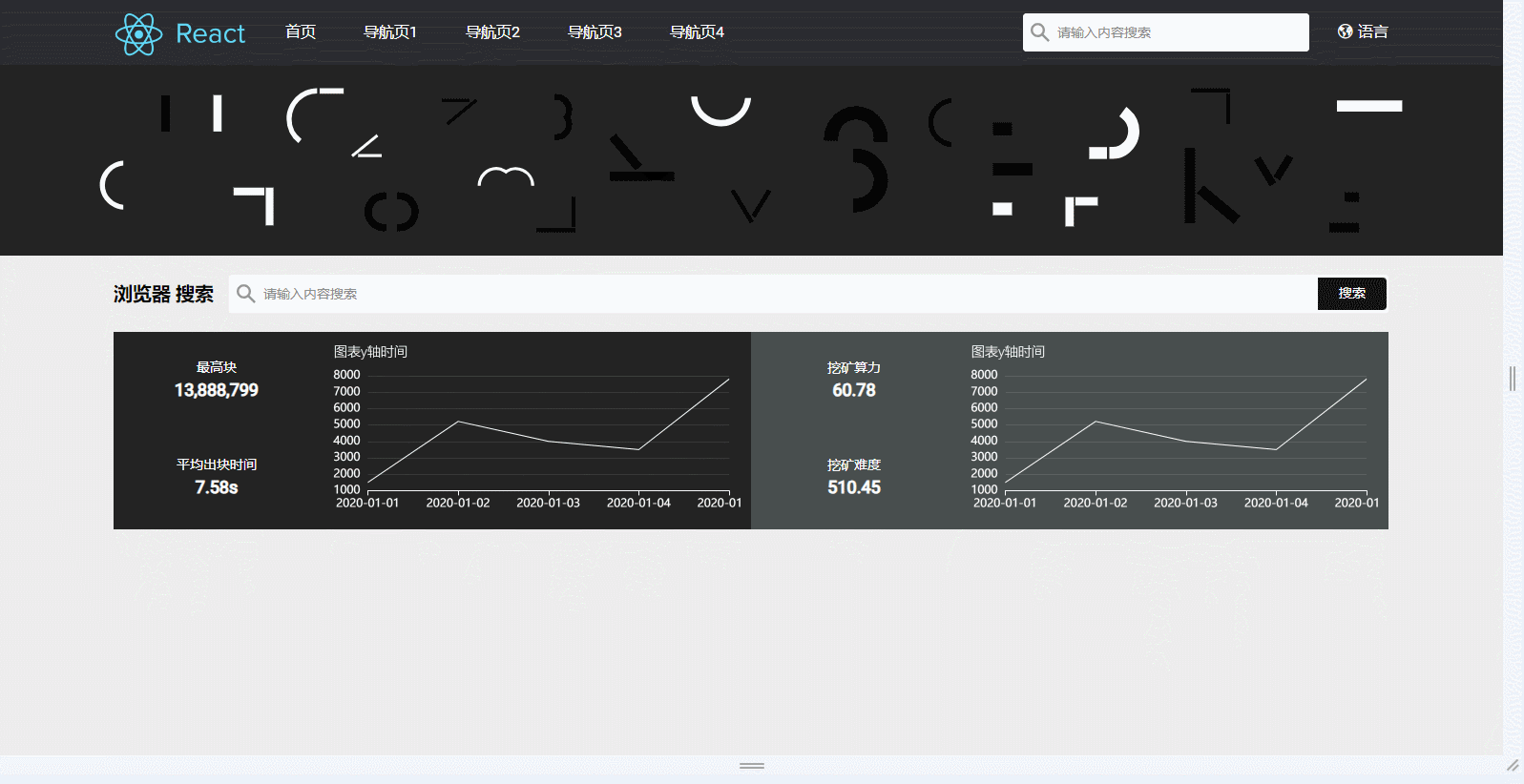Click the 平均出块时间 label

217,464
